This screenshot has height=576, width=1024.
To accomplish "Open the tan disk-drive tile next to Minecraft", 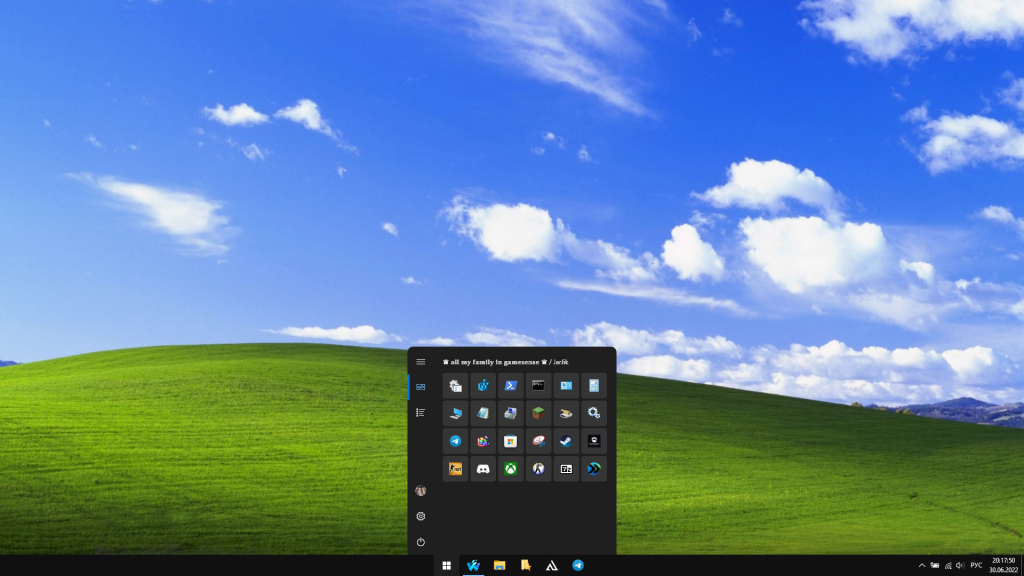I will pyautogui.click(x=566, y=413).
